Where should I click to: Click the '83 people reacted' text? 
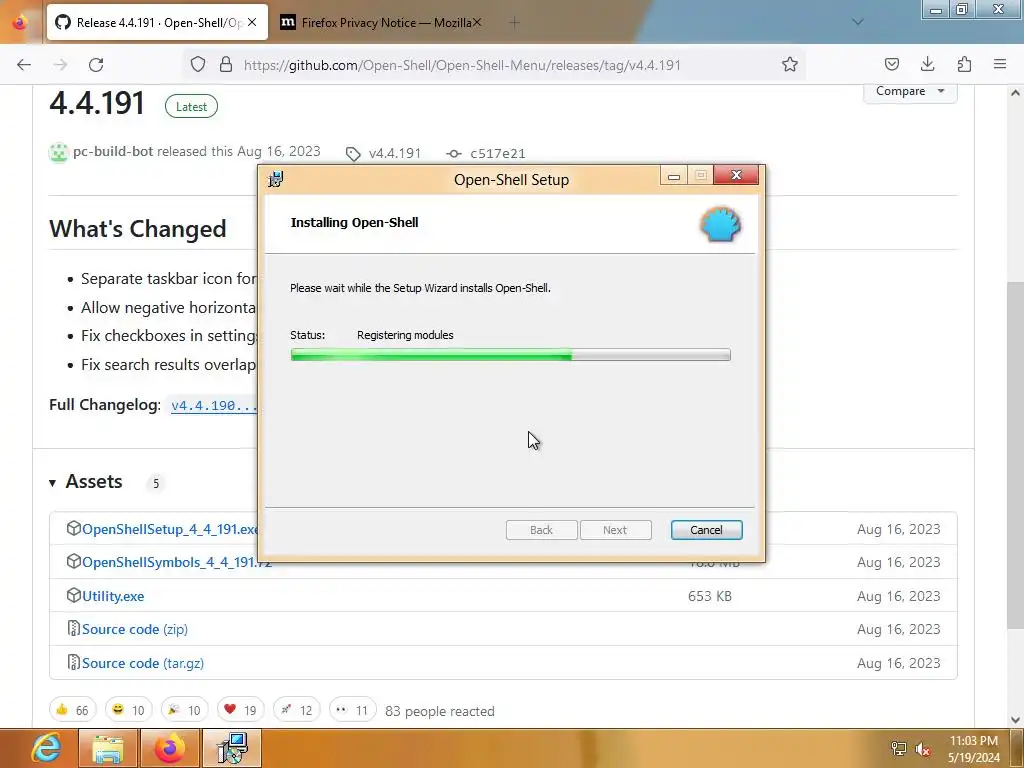tap(440, 711)
